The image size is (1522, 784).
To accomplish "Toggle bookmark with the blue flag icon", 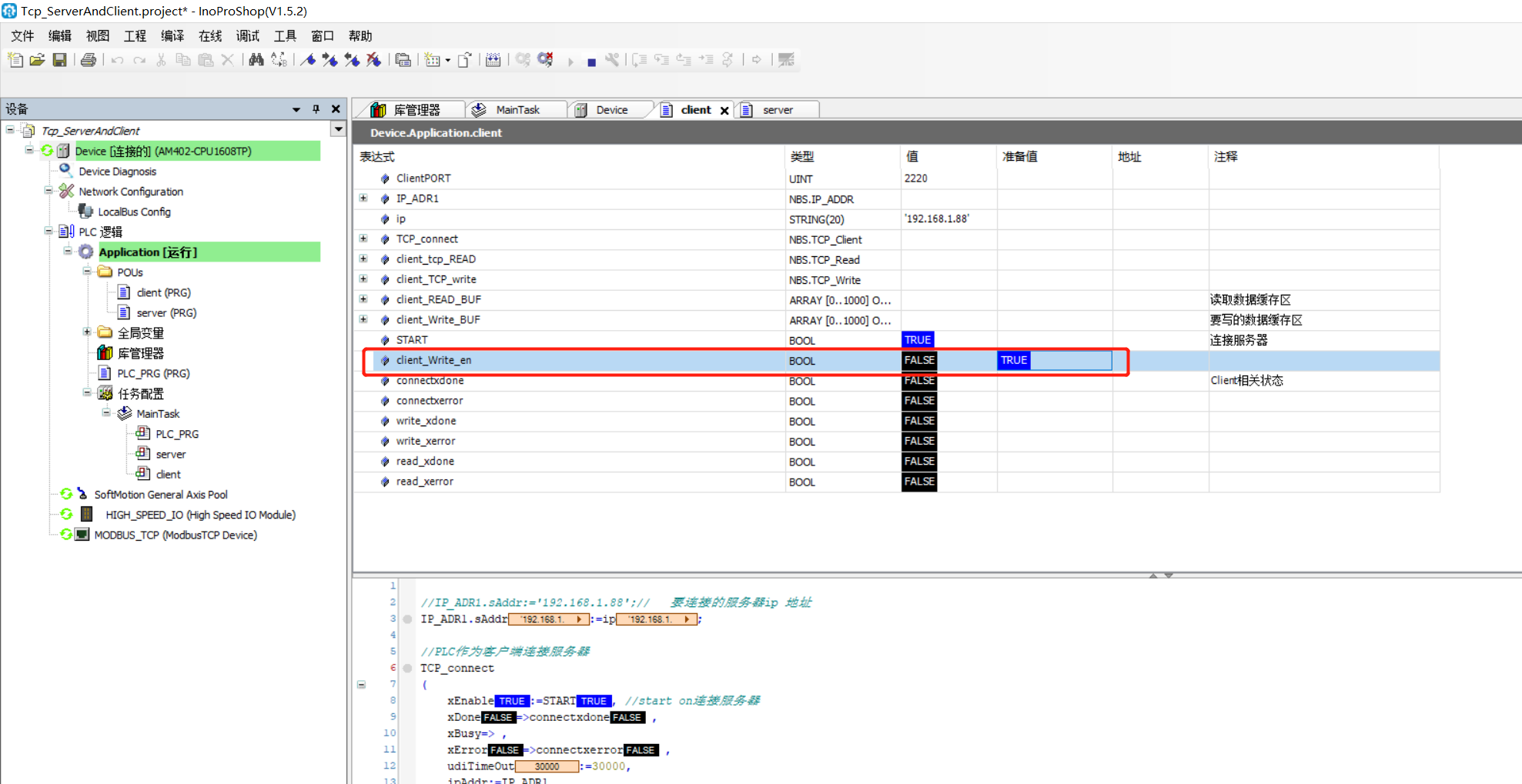I will pyautogui.click(x=308, y=60).
